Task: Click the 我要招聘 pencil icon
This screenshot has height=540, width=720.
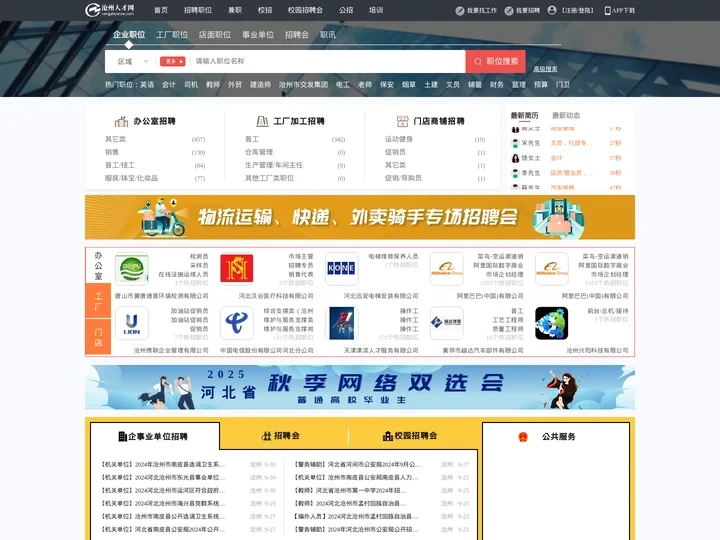Action: coord(509,11)
